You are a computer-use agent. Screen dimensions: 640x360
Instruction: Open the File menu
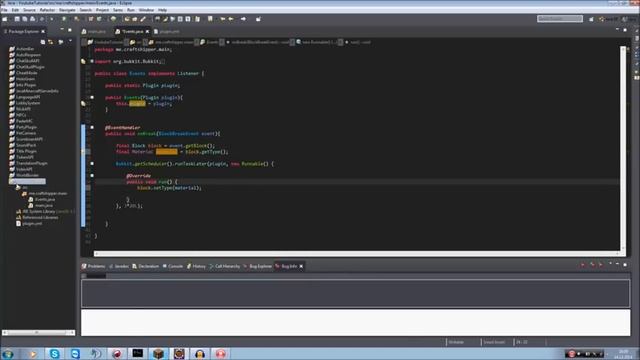point(4,10)
